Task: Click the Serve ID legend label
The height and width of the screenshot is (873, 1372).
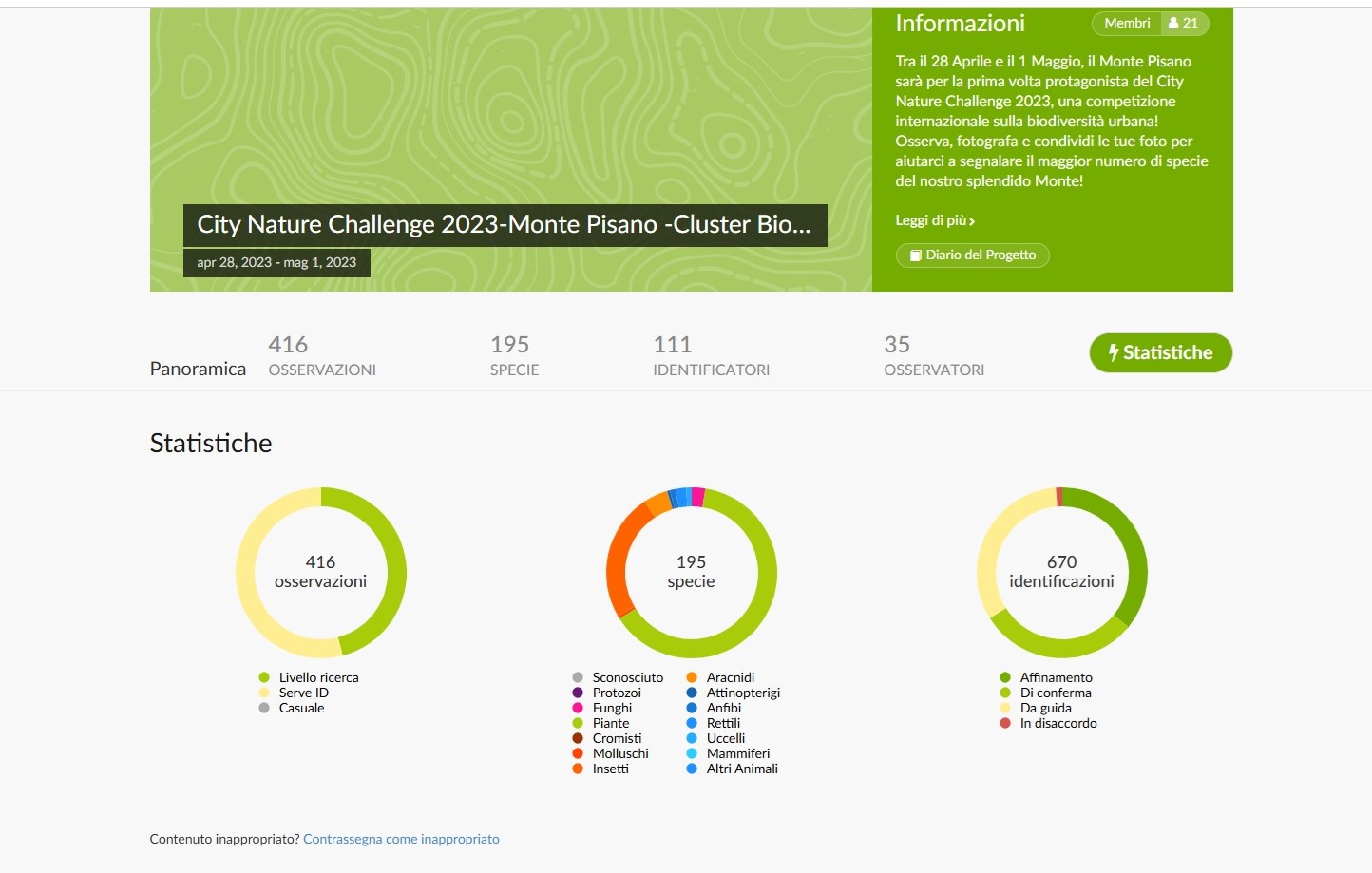Action: coord(304,693)
